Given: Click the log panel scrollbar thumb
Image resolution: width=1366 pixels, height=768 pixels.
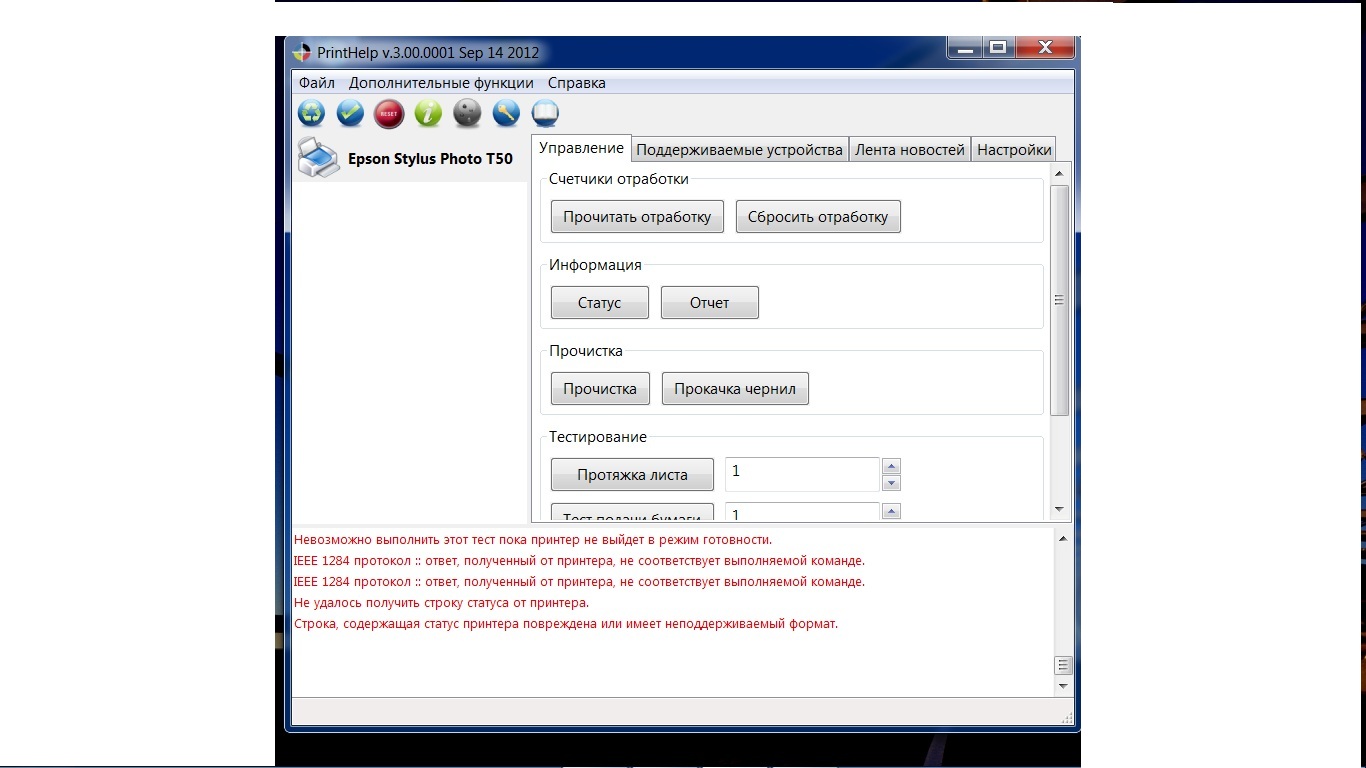Looking at the screenshot, I should (x=1063, y=666).
